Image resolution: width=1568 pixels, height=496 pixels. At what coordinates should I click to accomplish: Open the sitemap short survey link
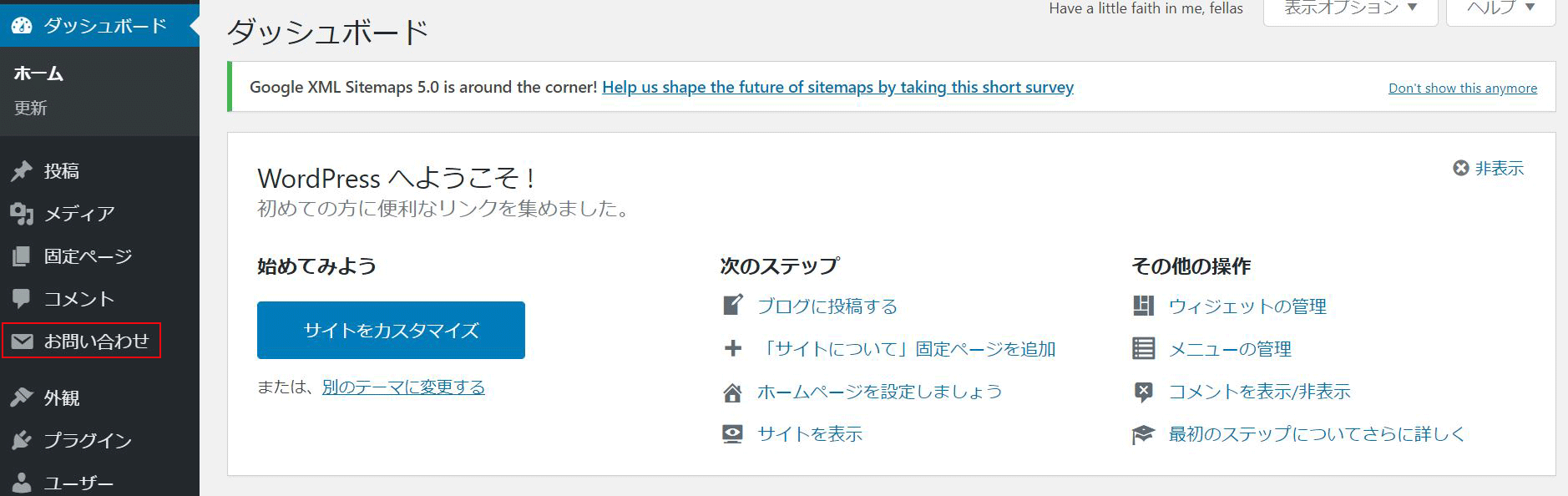837,88
